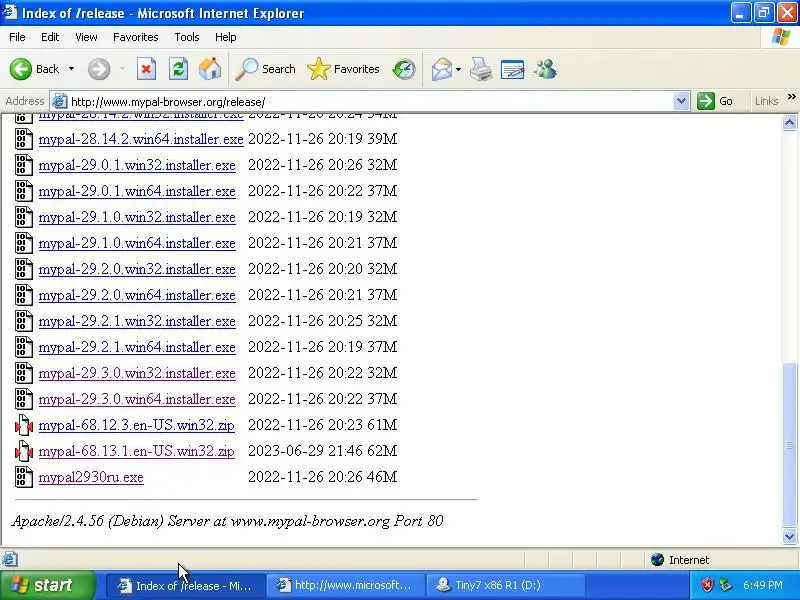
Task: Click compressed file icon beside mypal-68.13.1 zip
Action: [23, 451]
